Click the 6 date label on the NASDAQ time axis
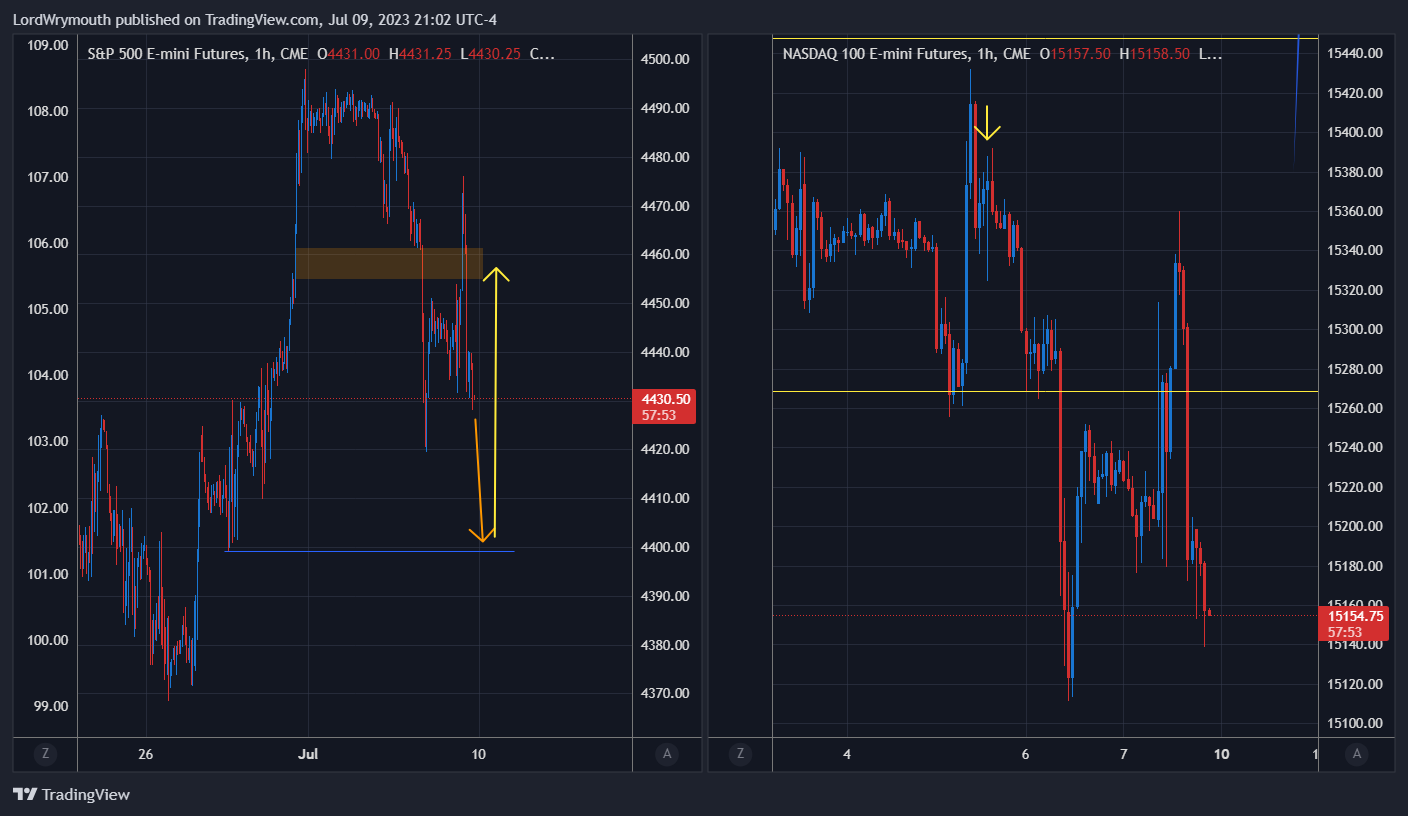Viewport: 1408px width, 816px height. pyautogui.click(x=1026, y=754)
